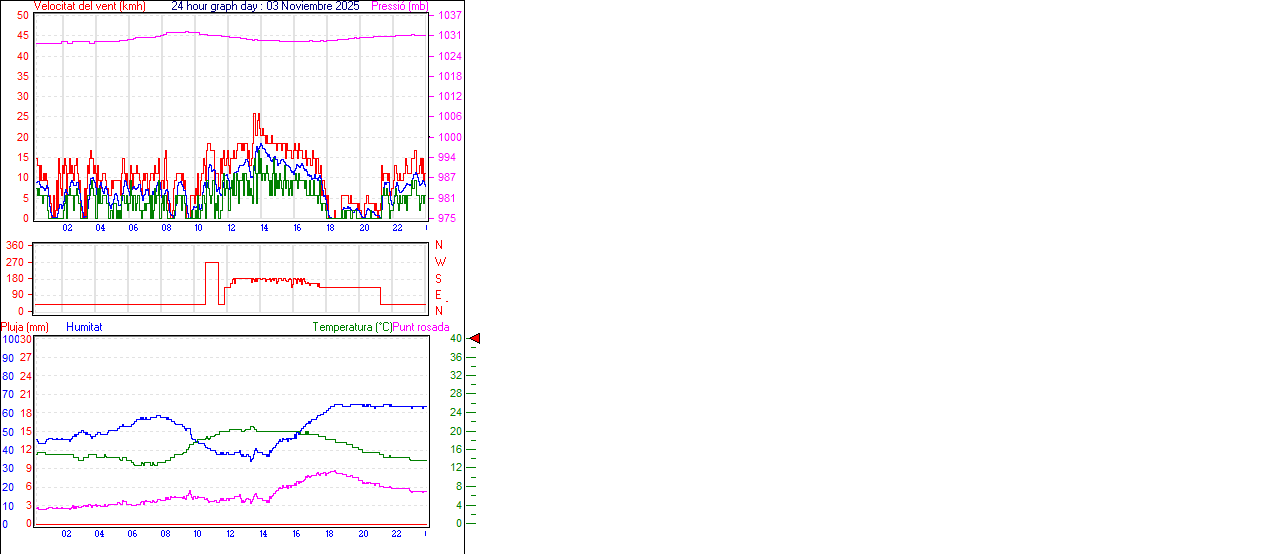Click the red triangle marker beside temperature axis

pyautogui.click(x=475, y=339)
